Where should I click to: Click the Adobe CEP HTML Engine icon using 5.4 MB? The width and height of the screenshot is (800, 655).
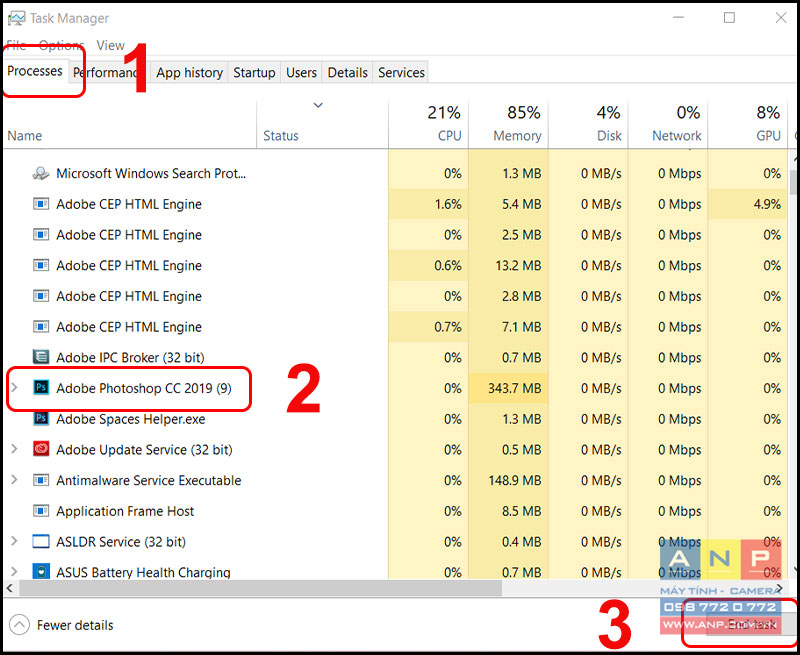41,204
